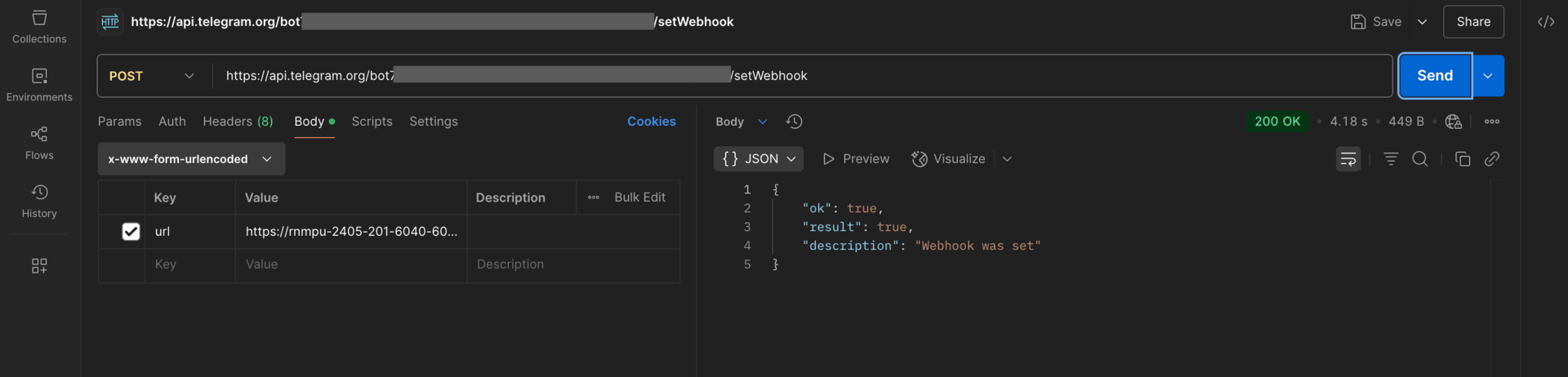Open the Send options dropdown arrow

1488,76
